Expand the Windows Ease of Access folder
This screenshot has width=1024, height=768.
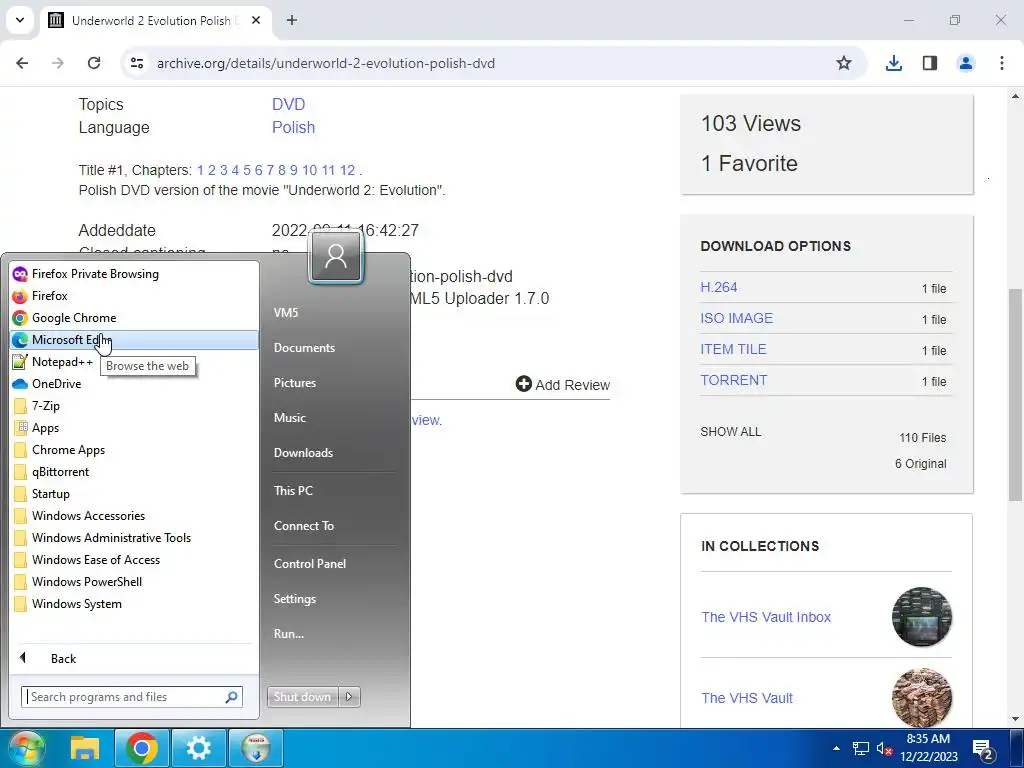pos(134,560)
